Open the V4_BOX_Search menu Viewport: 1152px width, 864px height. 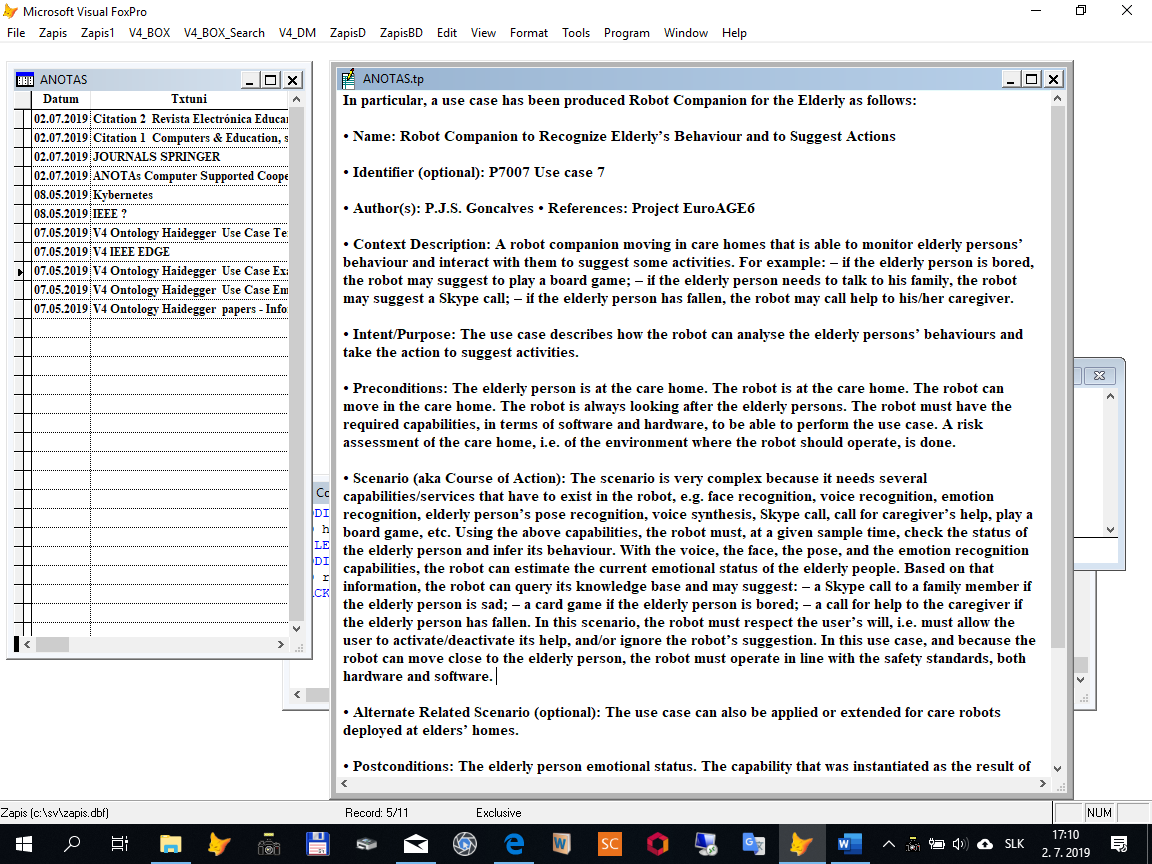(224, 33)
